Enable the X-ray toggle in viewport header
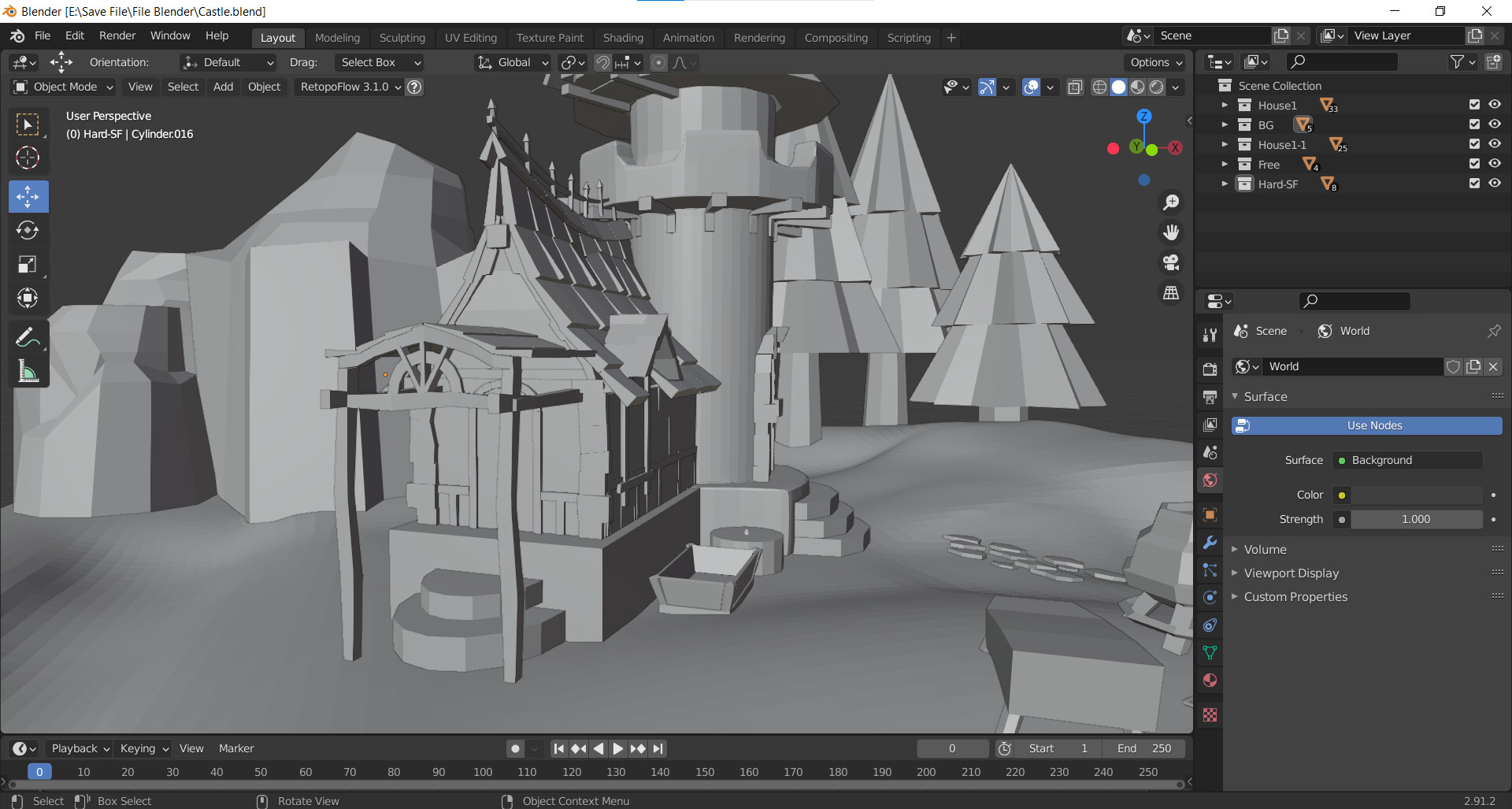Viewport: 1512px width, 809px height. [1075, 87]
